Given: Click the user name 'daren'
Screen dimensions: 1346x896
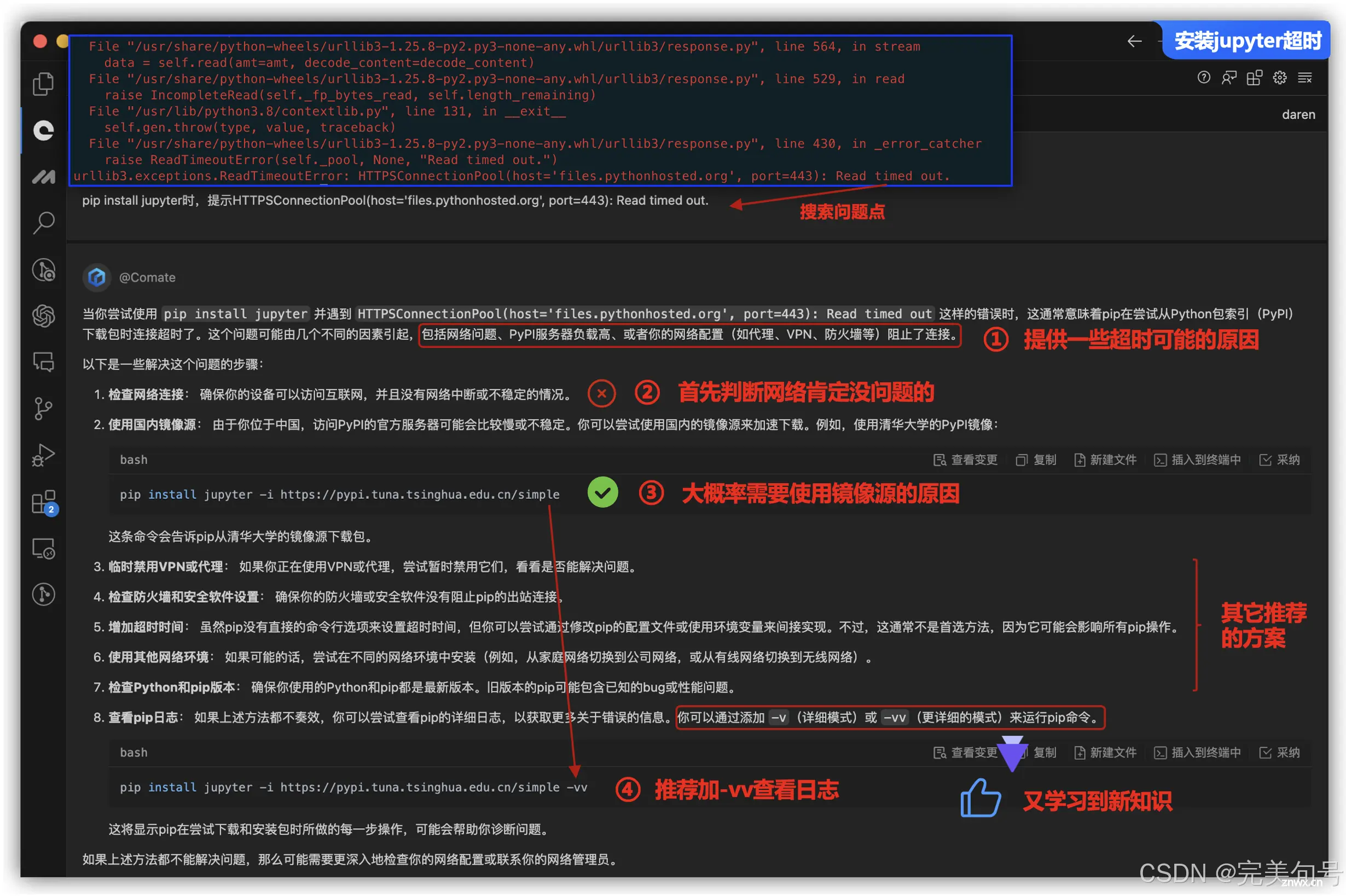Looking at the screenshot, I should click(1298, 114).
